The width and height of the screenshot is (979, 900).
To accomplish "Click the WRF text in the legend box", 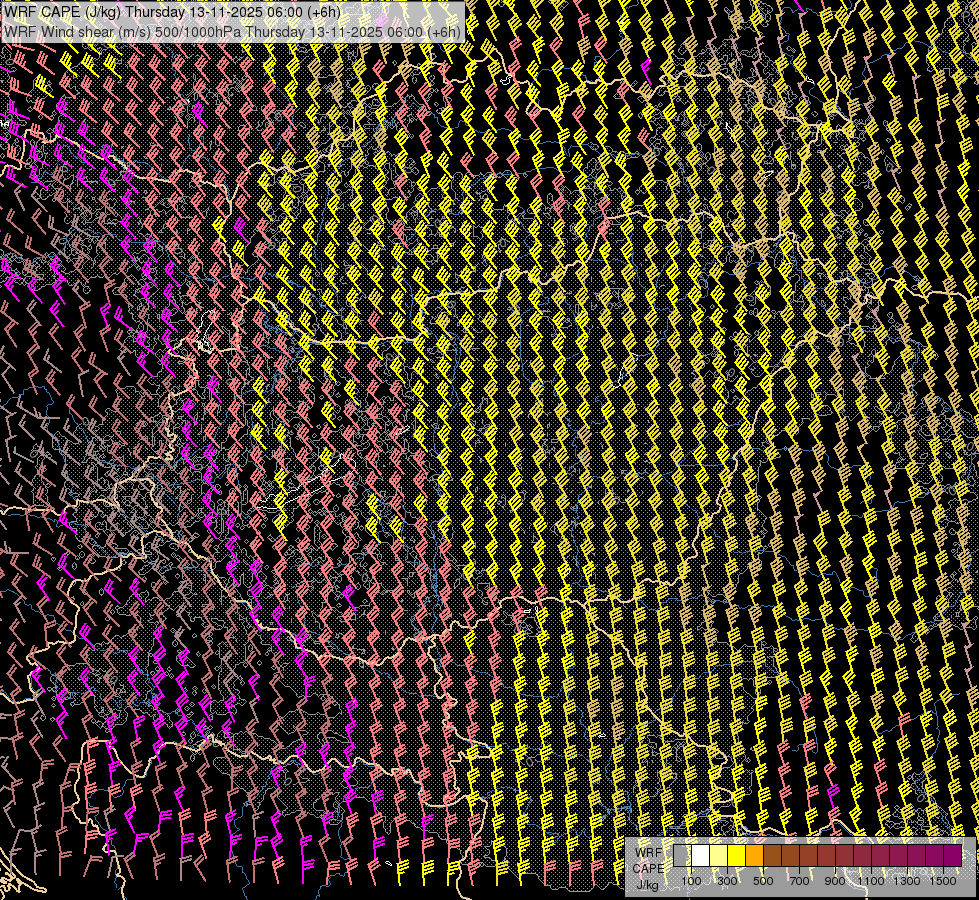I will 648,853.
